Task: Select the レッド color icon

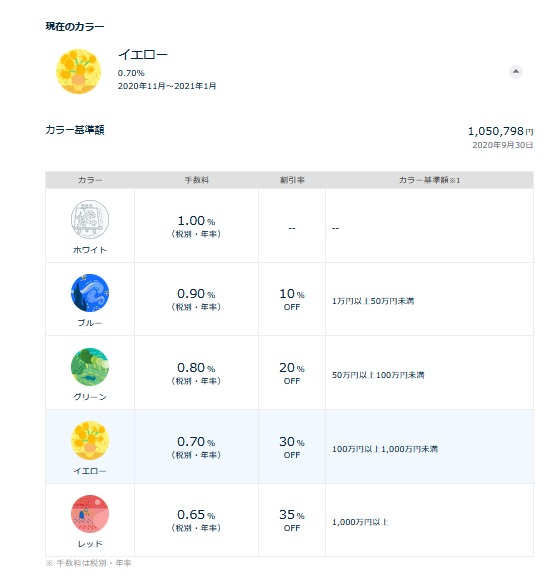Action: pos(90,514)
